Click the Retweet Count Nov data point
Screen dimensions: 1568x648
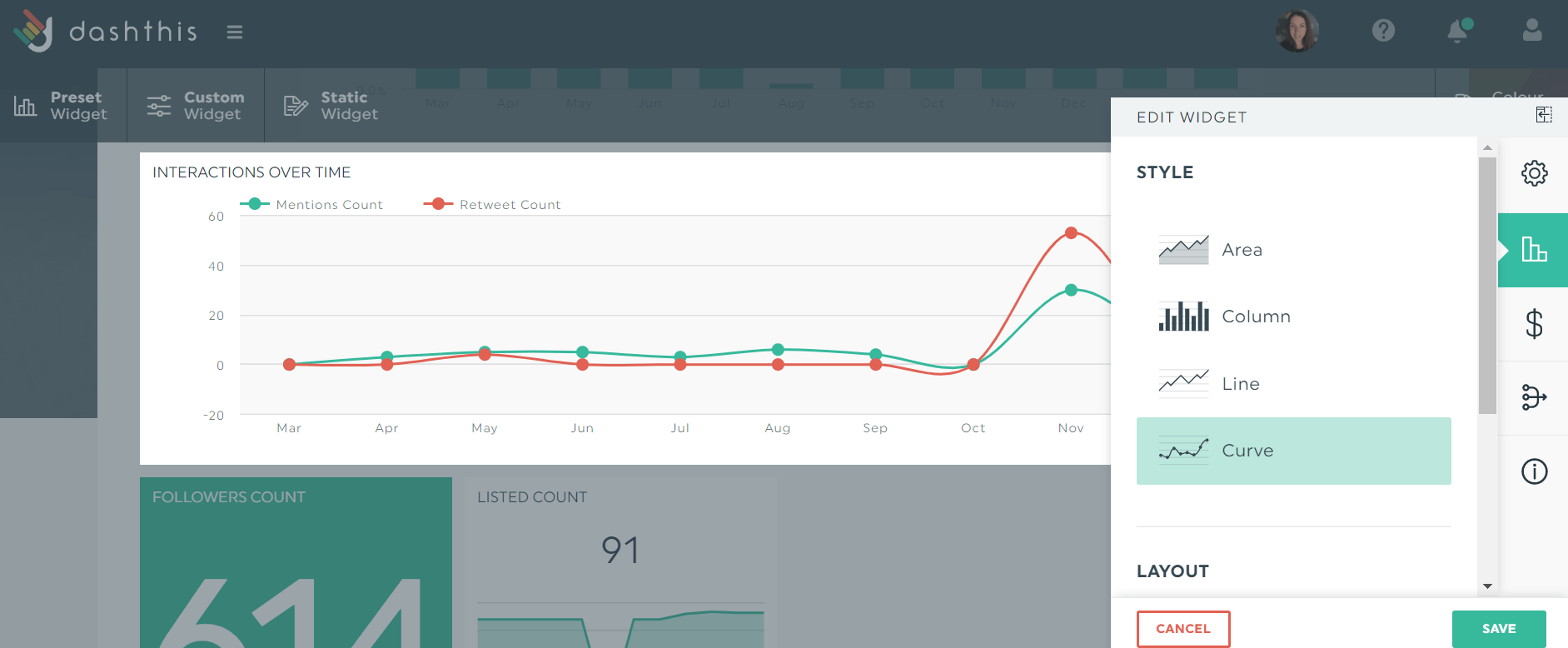1071,233
